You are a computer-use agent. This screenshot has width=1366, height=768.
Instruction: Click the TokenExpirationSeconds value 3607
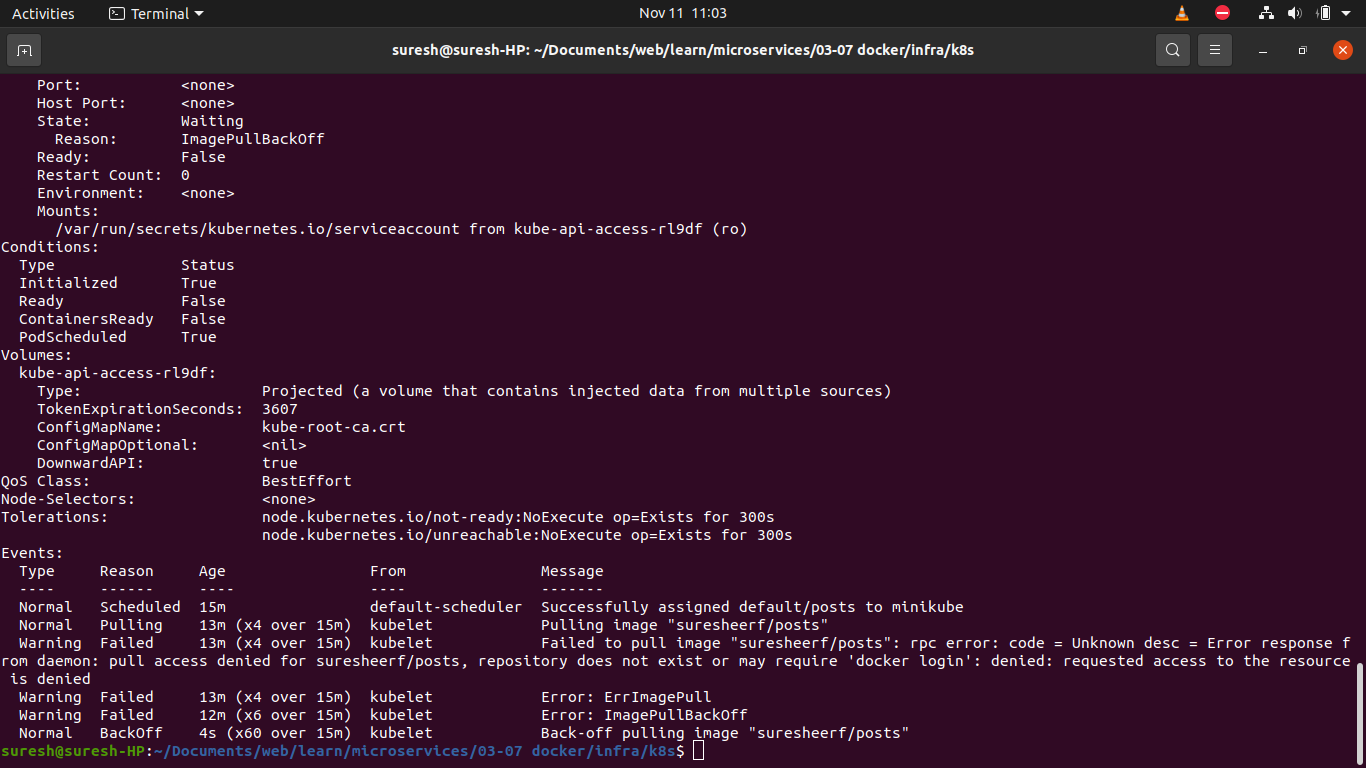coord(280,409)
